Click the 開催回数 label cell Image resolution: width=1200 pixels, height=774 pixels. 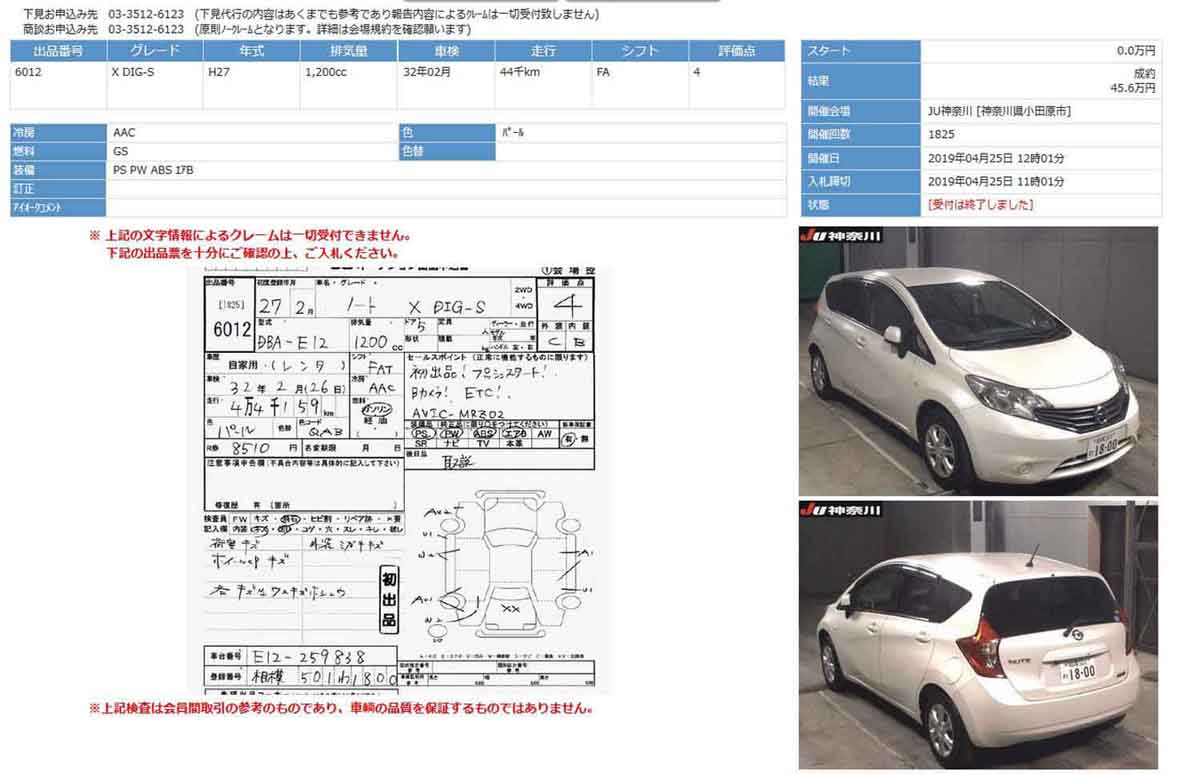[861, 134]
